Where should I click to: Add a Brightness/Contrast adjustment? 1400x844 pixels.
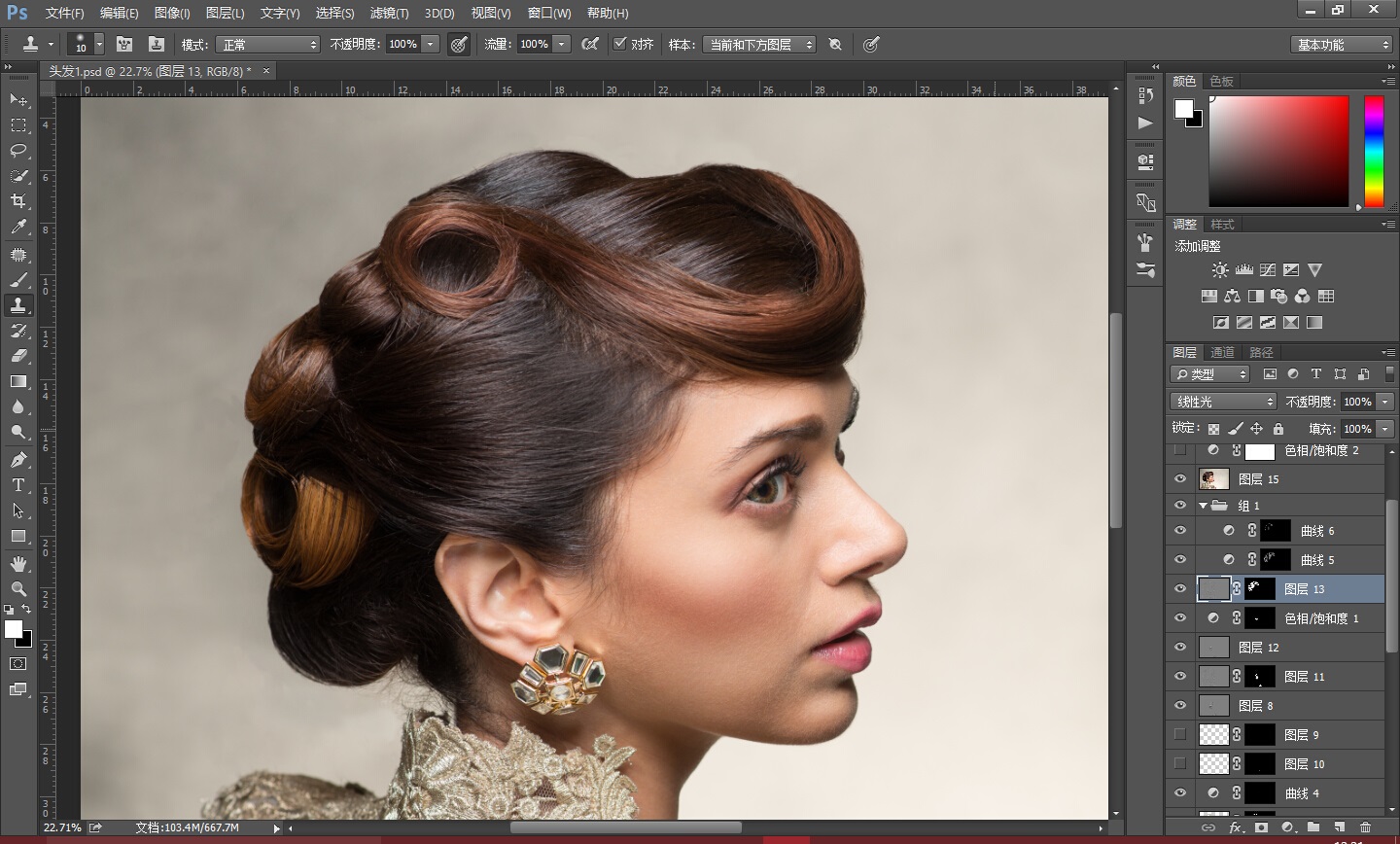[x=1220, y=270]
